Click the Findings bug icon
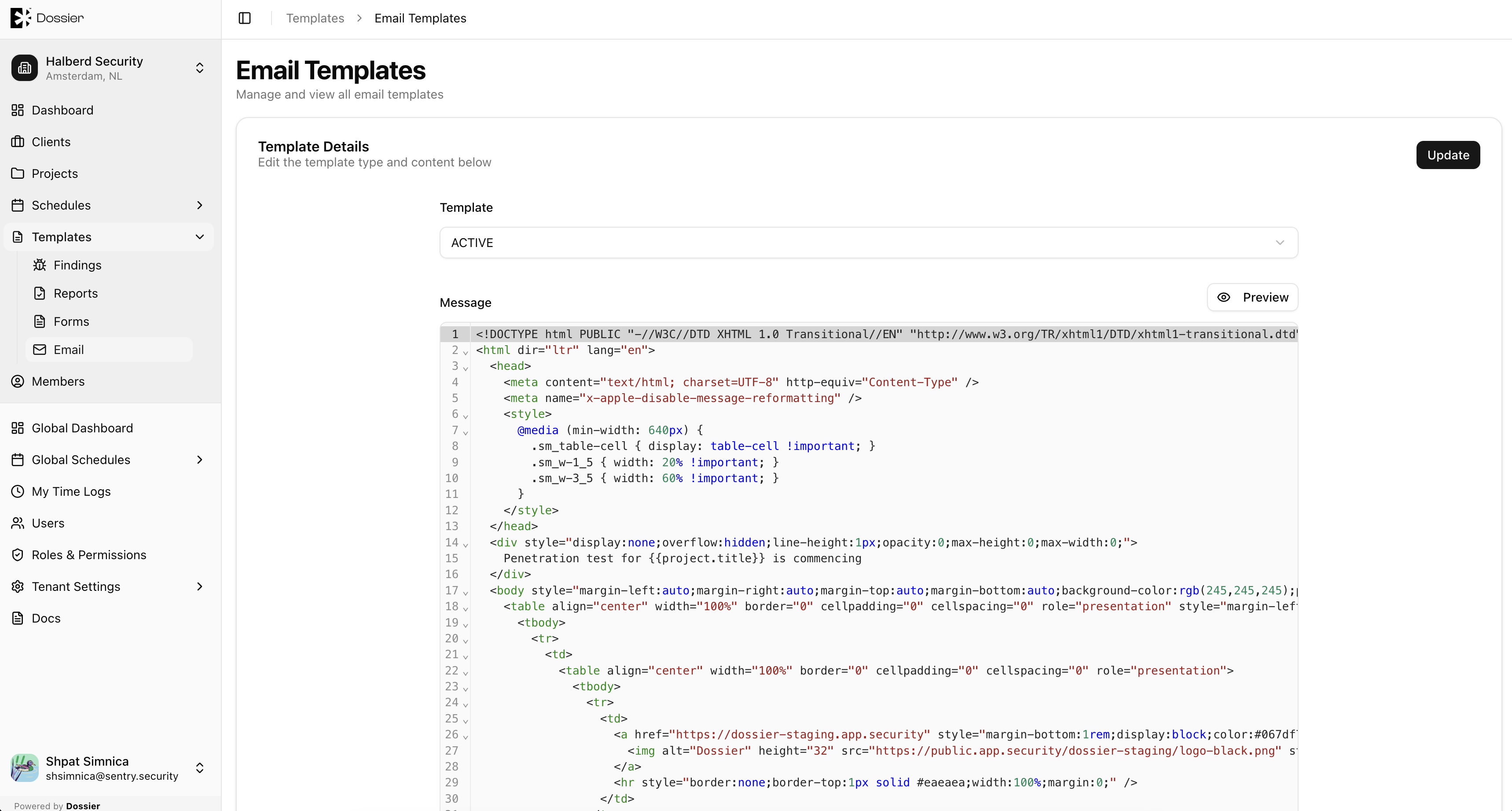This screenshot has width=1512, height=811. 39,265
